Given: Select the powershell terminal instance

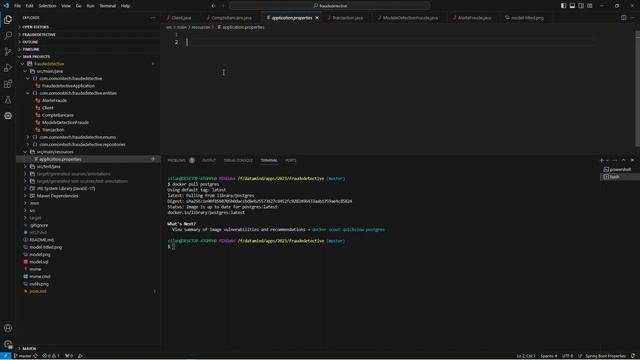Looking at the screenshot, I should click(x=620, y=169).
